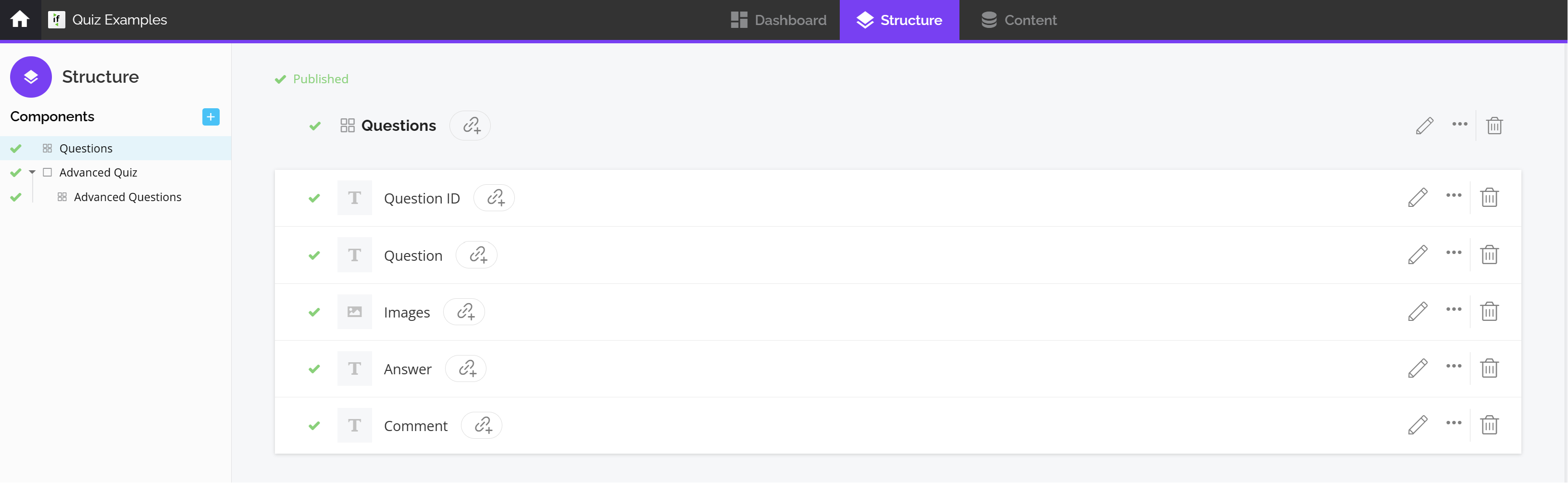This screenshot has width=1568, height=483.
Task: Switch to the Dashboard tab
Action: (x=779, y=20)
